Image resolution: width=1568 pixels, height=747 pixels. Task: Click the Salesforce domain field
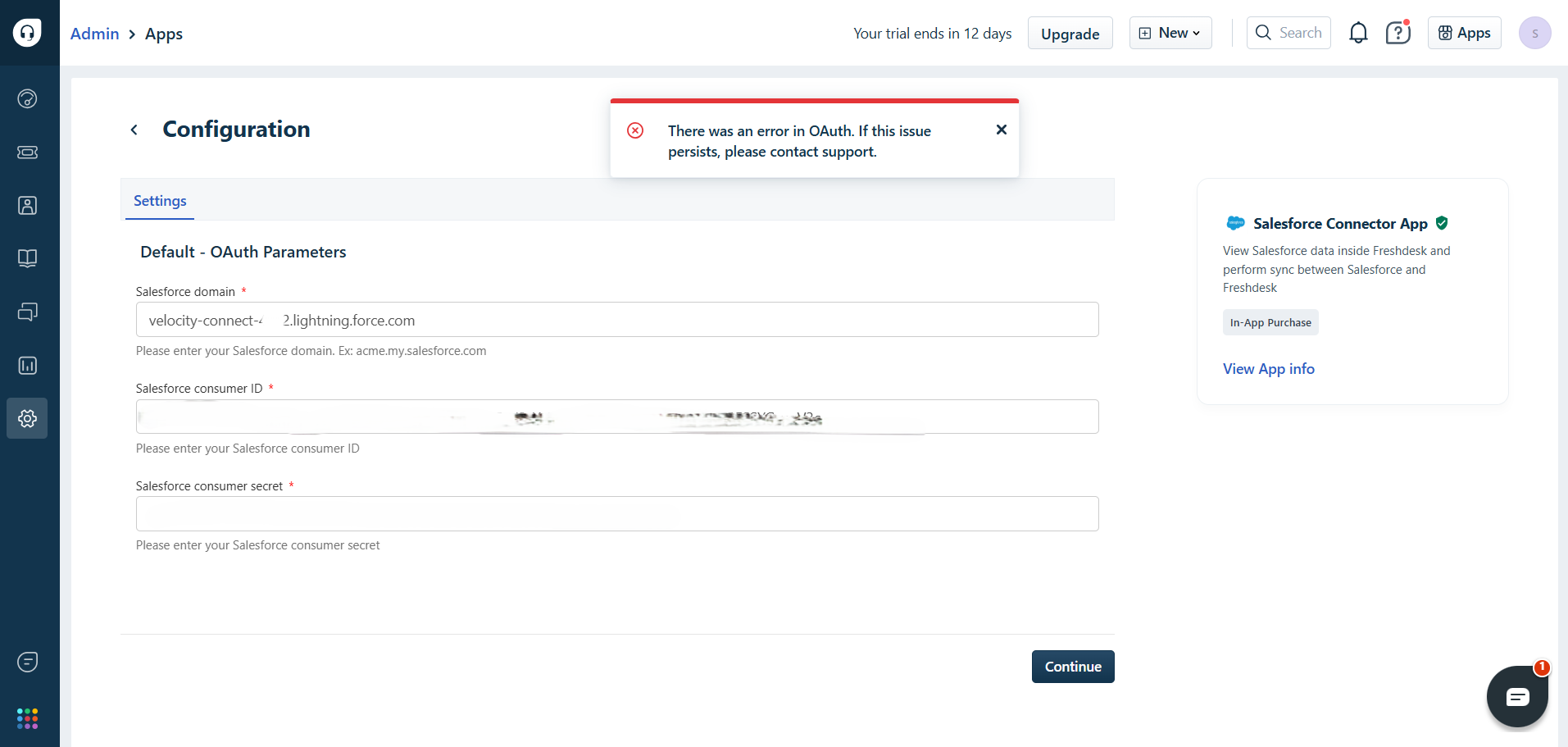click(617, 320)
